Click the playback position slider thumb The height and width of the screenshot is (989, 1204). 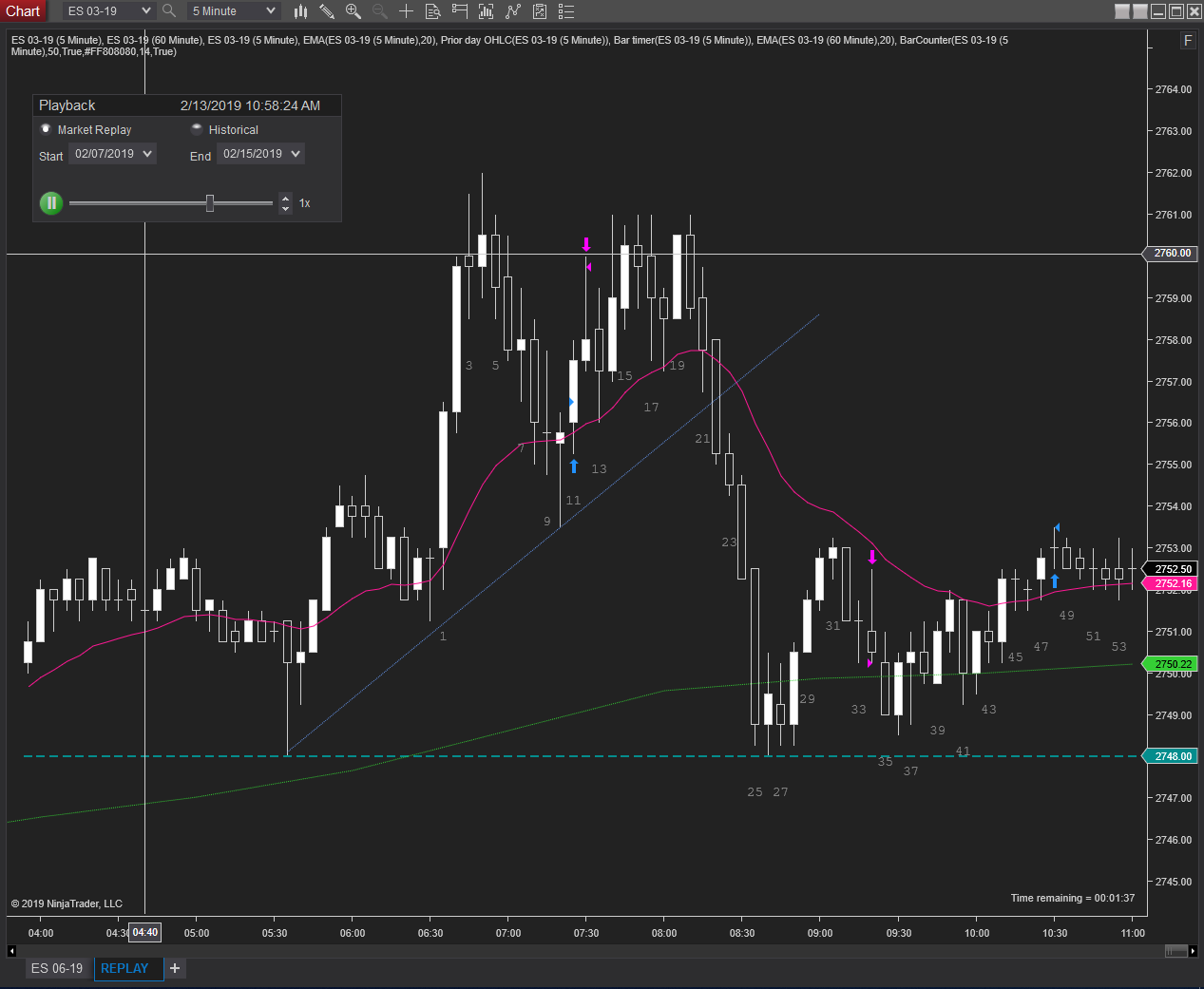(x=210, y=202)
